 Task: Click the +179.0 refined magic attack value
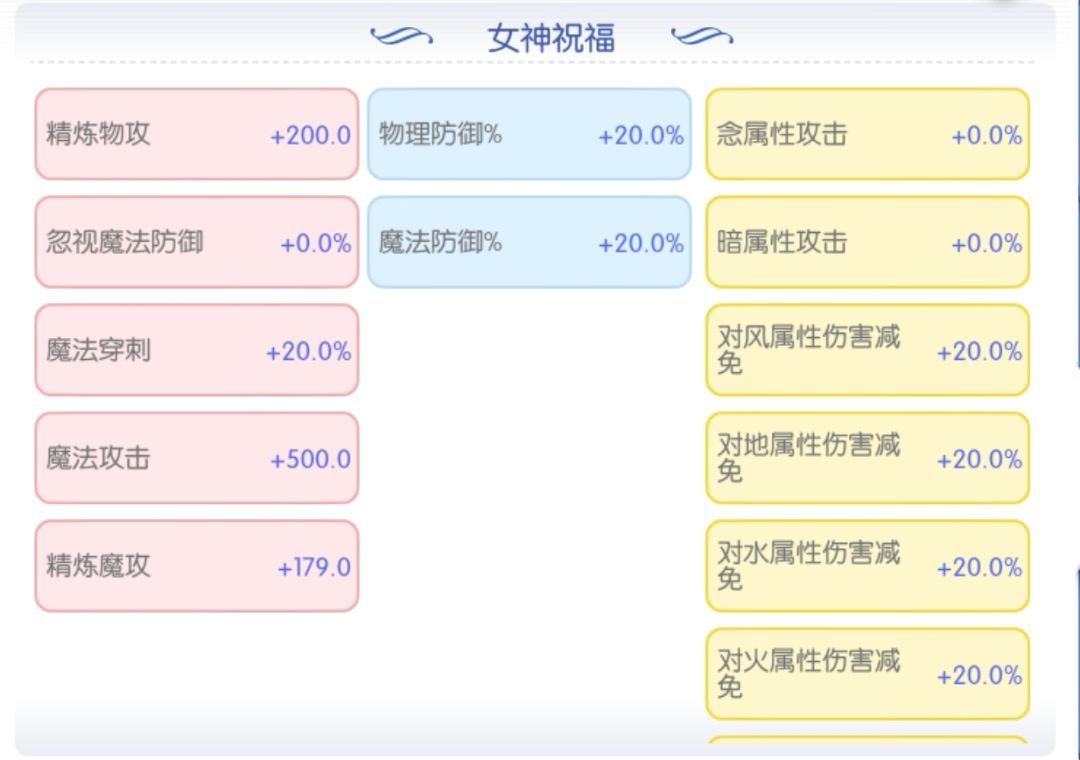(314, 567)
